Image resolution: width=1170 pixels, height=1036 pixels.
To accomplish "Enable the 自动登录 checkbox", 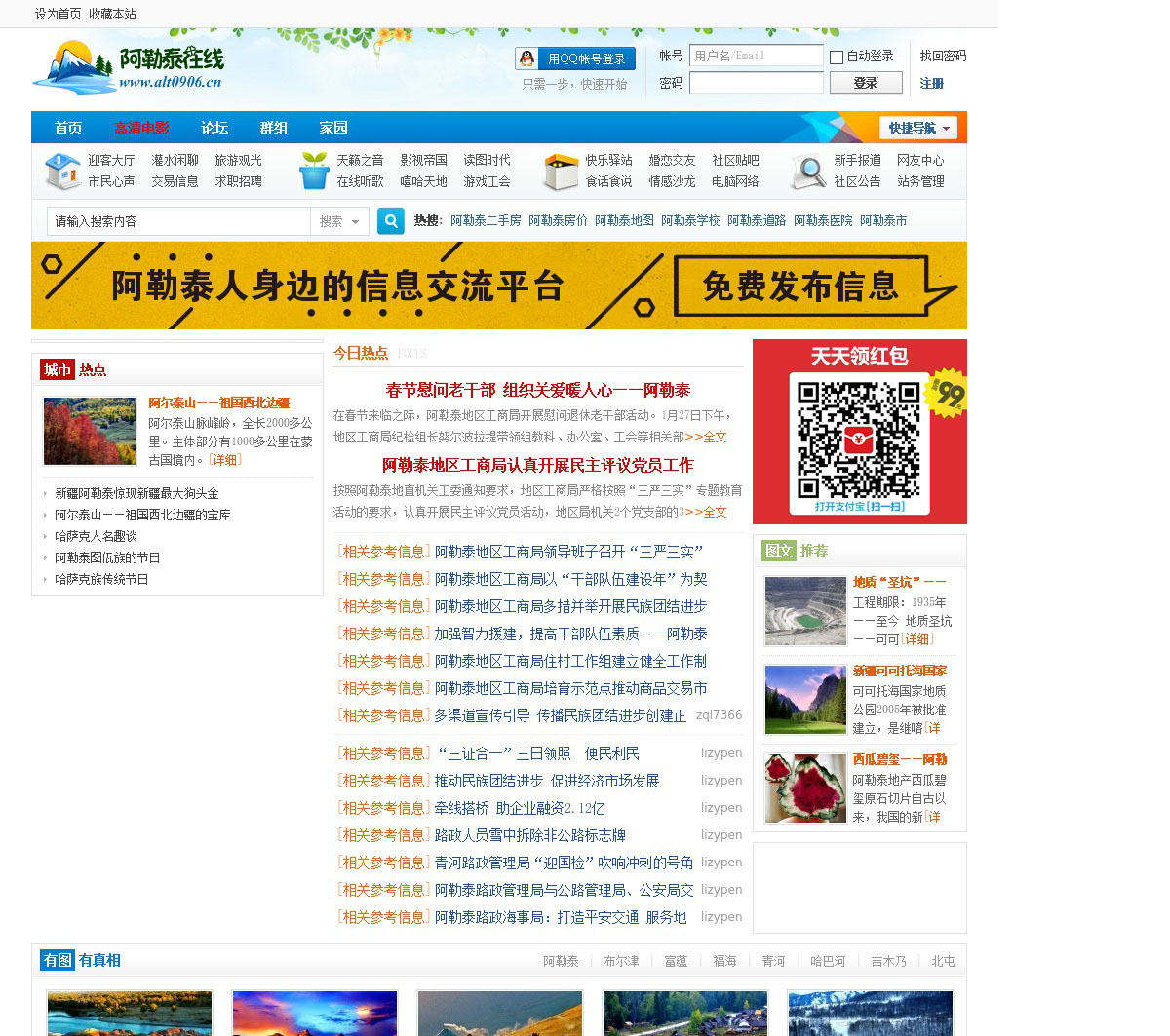I will (837, 58).
